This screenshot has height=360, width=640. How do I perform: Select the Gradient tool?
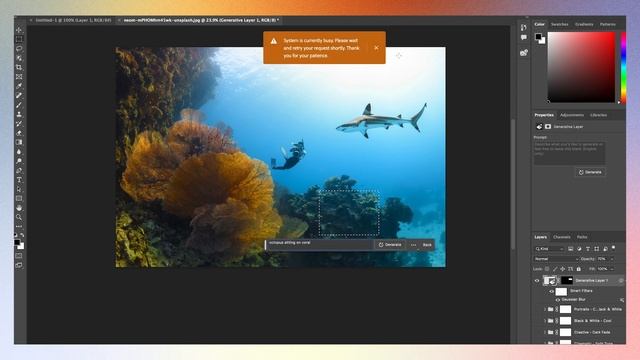click(x=19, y=142)
